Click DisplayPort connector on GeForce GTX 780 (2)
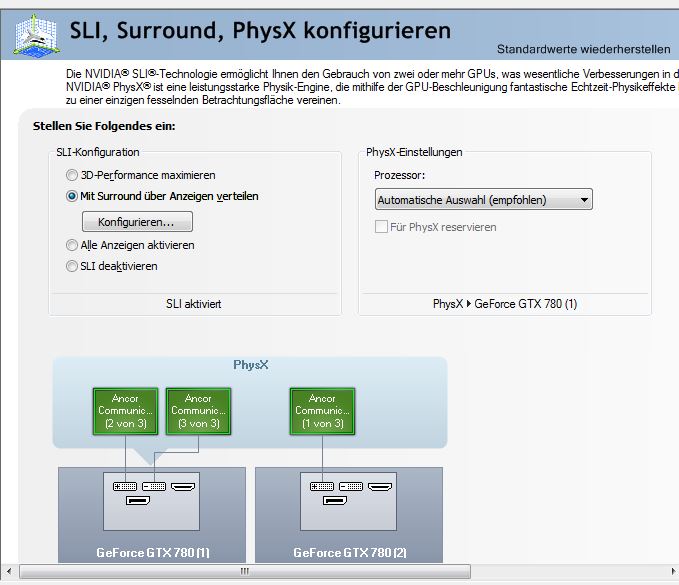The height and width of the screenshot is (585, 679). tap(335, 501)
